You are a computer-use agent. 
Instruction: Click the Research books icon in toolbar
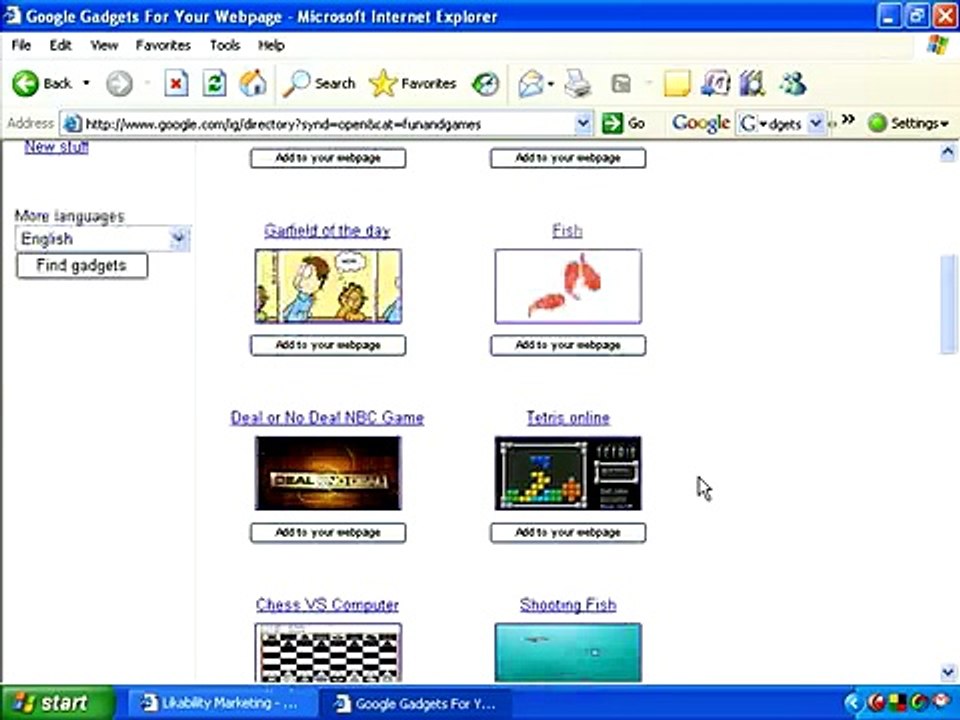coord(752,83)
